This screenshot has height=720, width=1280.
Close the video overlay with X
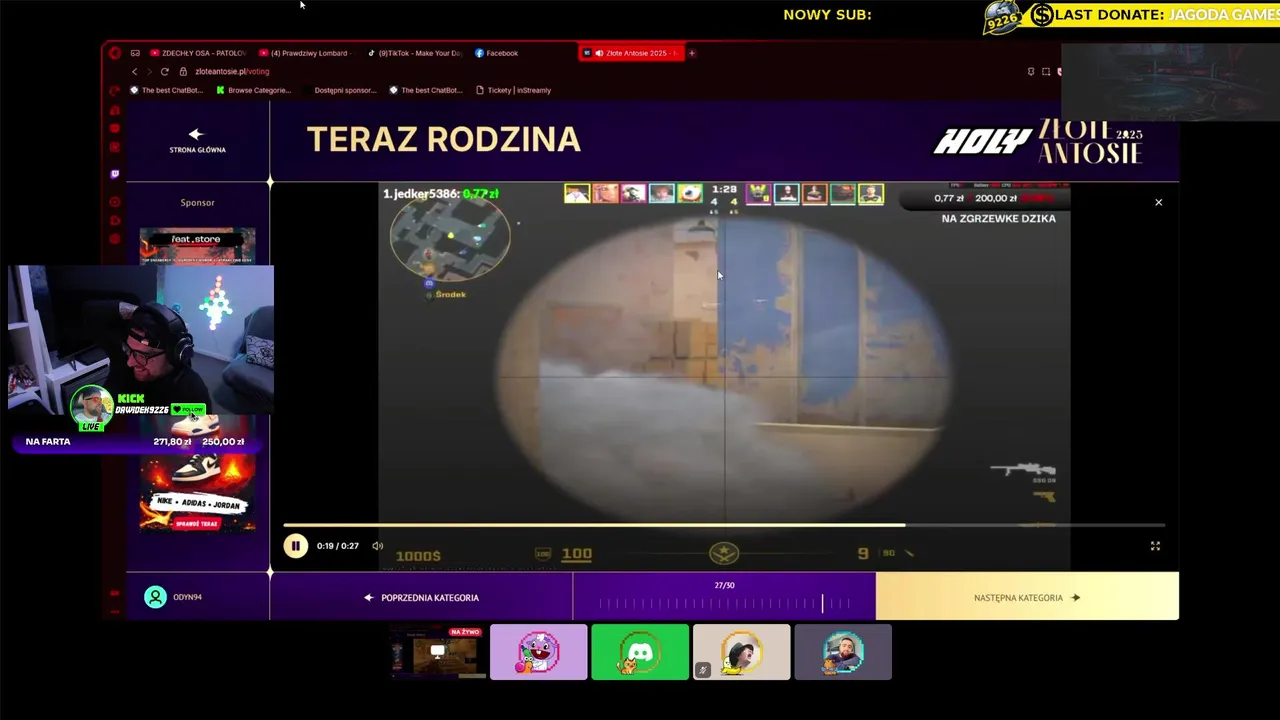1158,202
